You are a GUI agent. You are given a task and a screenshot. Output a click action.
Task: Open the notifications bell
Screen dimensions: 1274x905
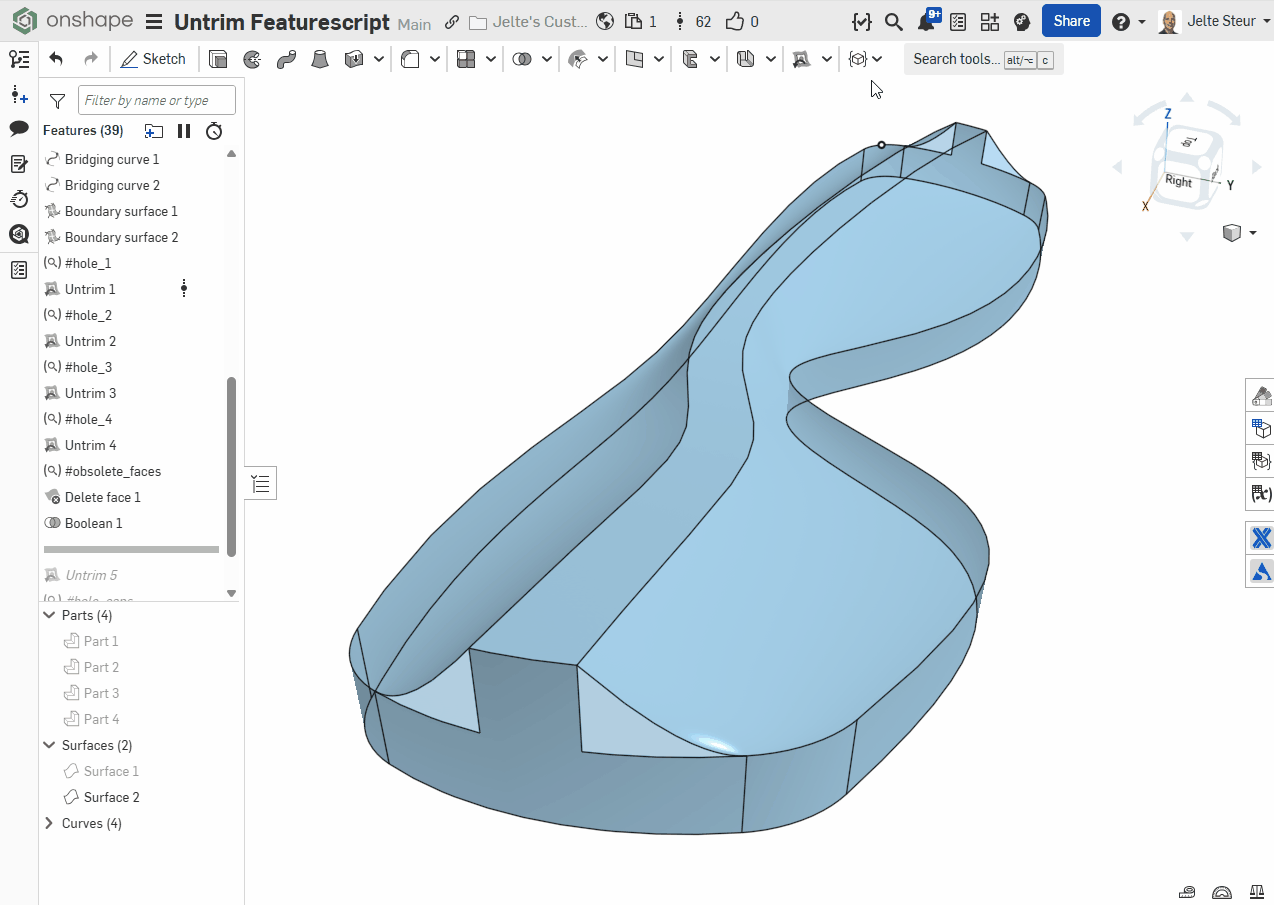926,22
